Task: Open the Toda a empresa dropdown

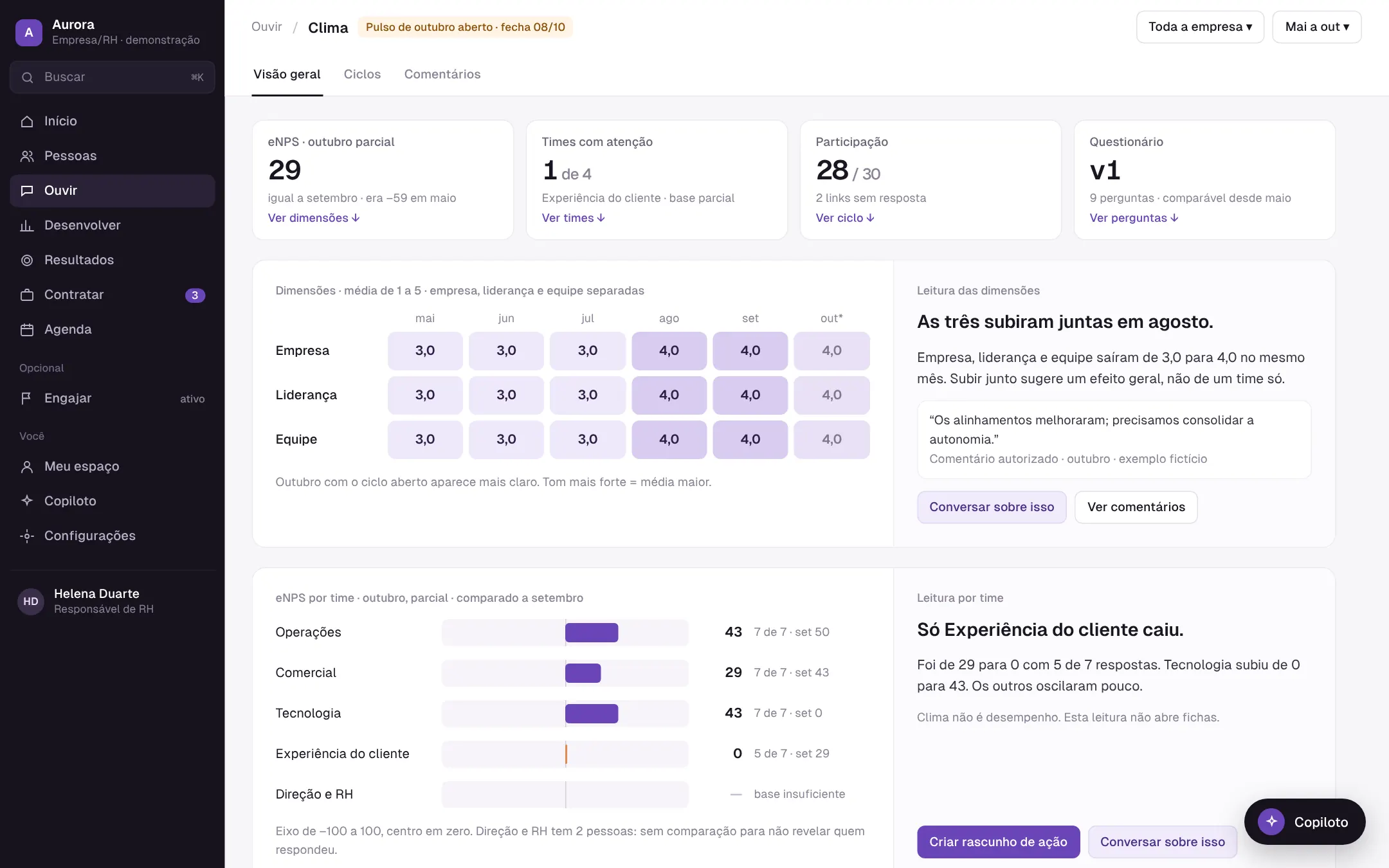Action: tap(1200, 27)
